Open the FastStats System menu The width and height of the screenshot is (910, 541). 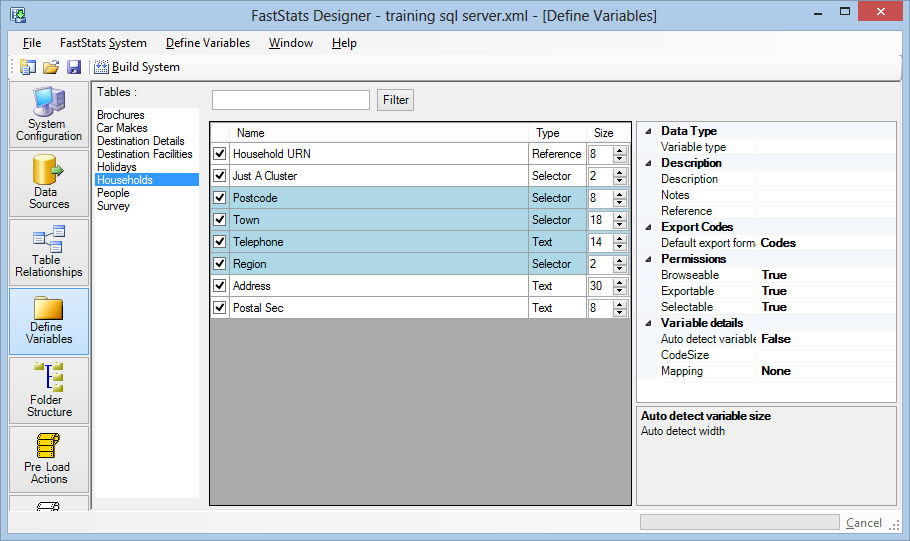103,43
